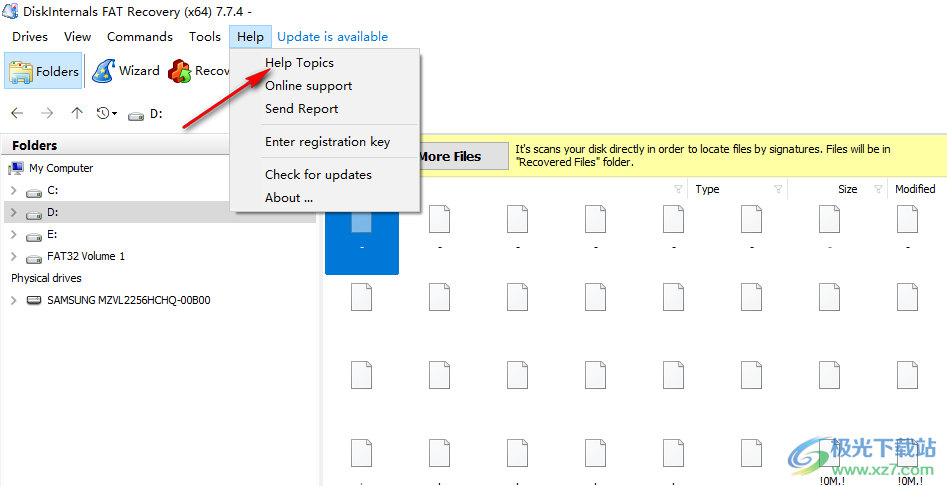Screen dimensions: 947x486
Task: Click the Physical drives label
Action: (x=47, y=278)
